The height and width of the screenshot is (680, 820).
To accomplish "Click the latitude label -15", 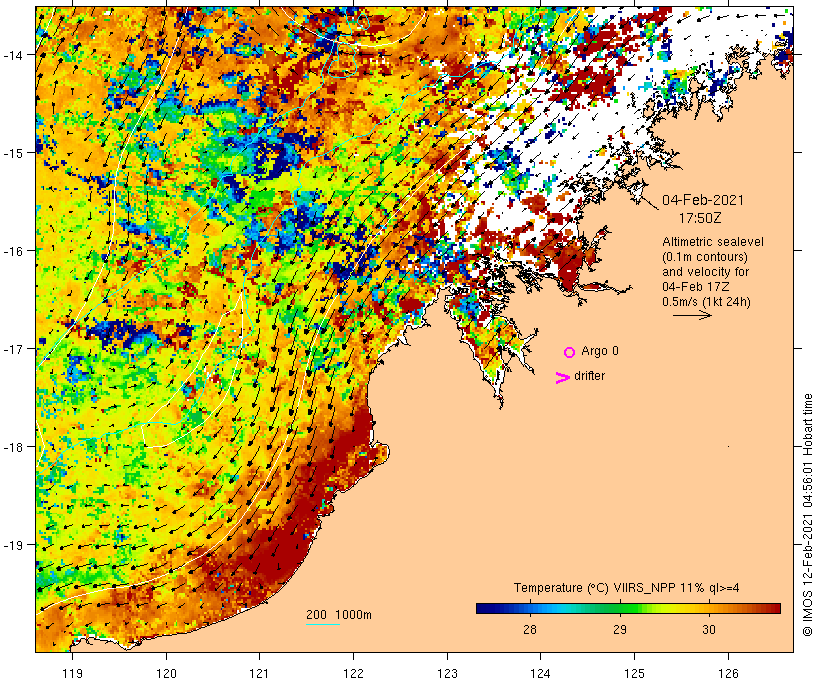I will coord(12,152).
